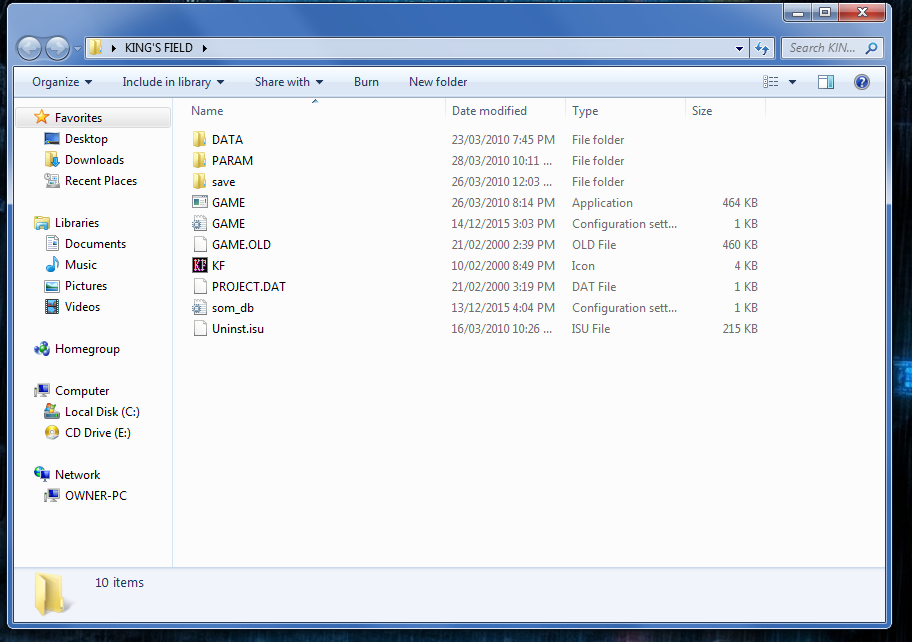Open the Share with menu

coord(288,82)
